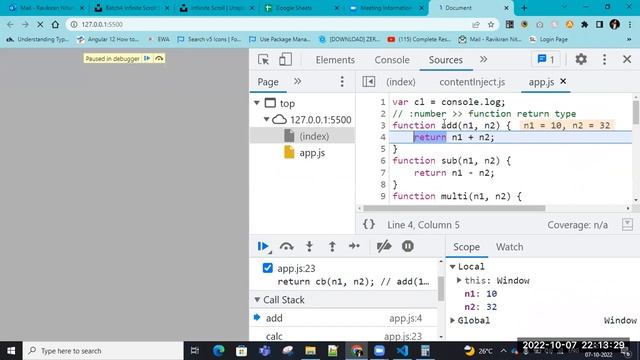Expand the Global scope section
This screenshot has height=360, width=640.
[x=453, y=320]
